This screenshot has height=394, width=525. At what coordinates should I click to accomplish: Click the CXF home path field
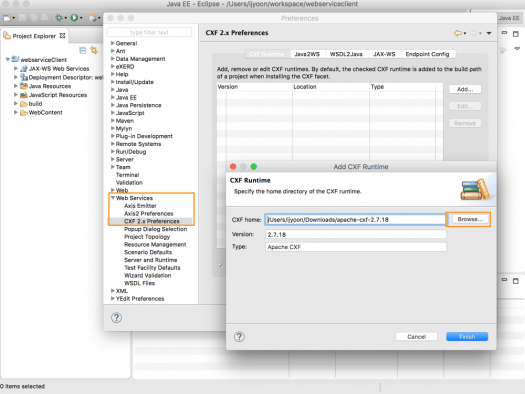(x=355, y=220)
